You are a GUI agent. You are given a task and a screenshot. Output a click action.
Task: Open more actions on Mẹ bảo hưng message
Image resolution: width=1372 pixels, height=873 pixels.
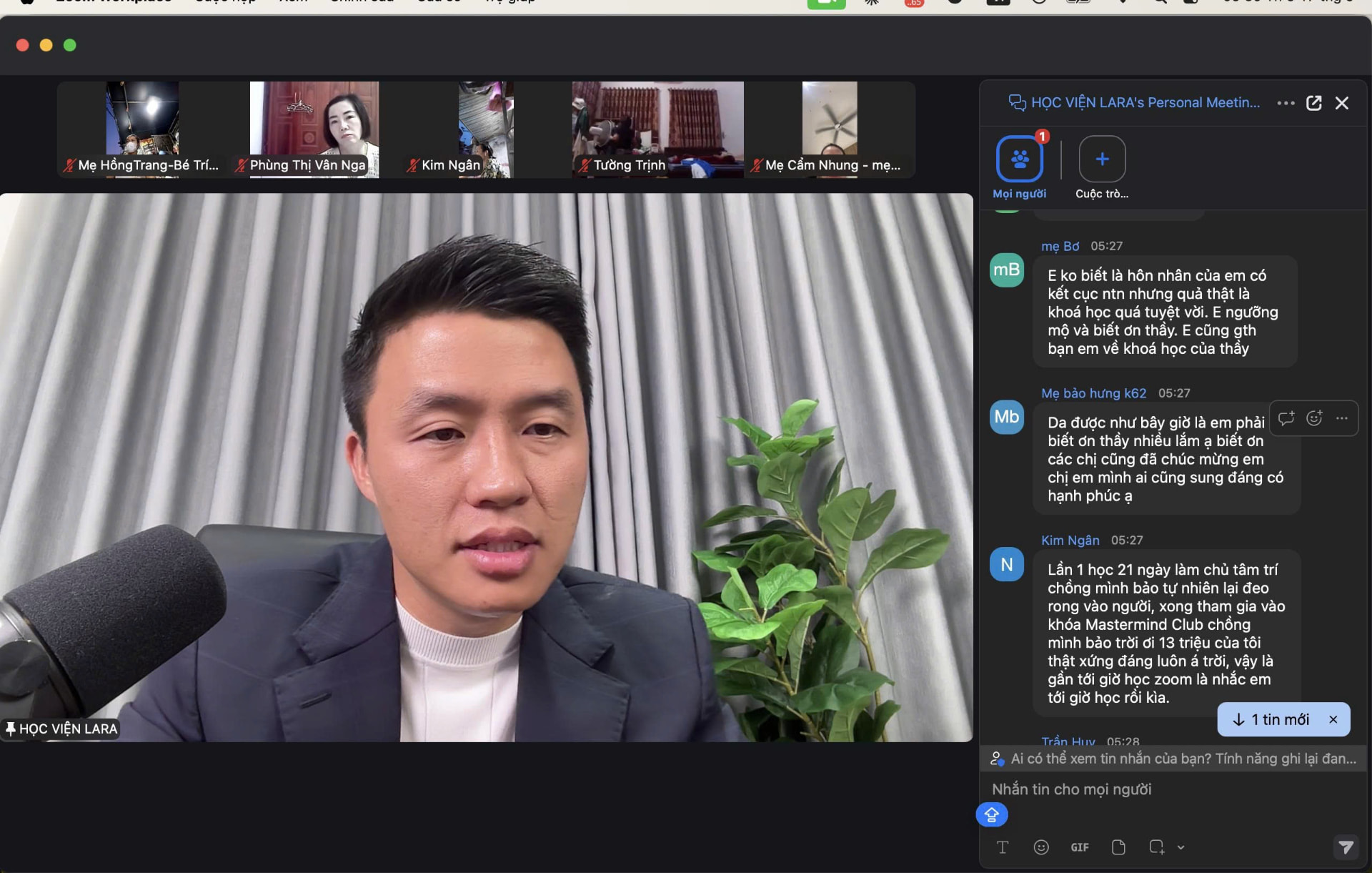pos(1342,418)
